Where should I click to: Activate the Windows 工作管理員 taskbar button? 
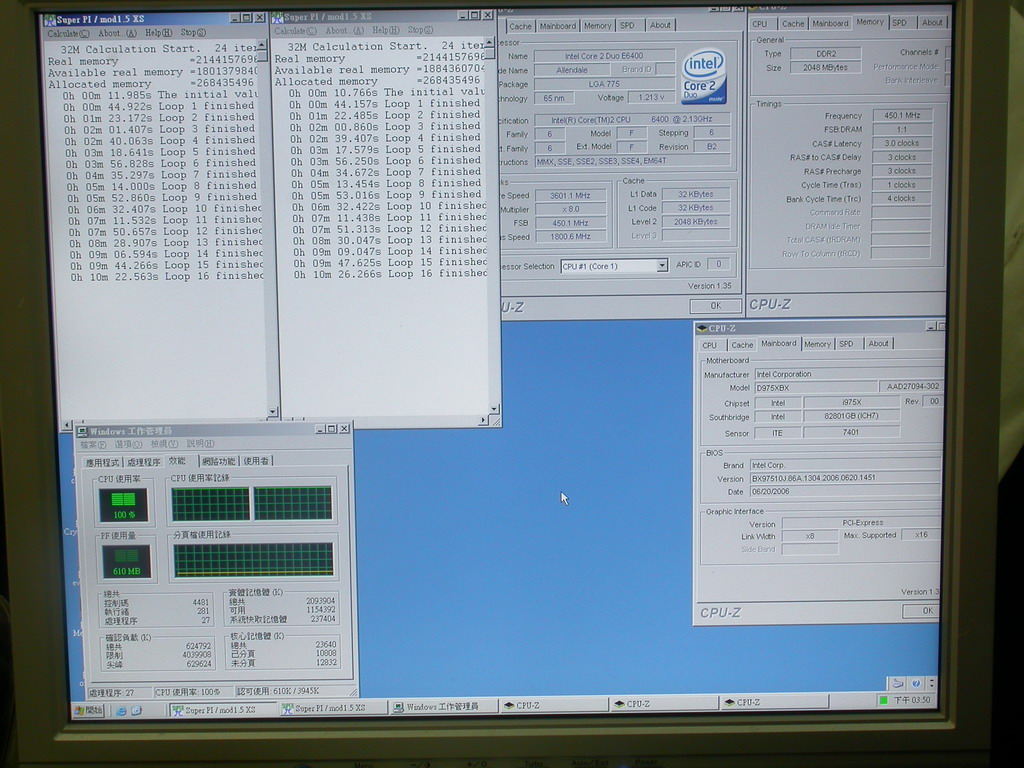443,707
